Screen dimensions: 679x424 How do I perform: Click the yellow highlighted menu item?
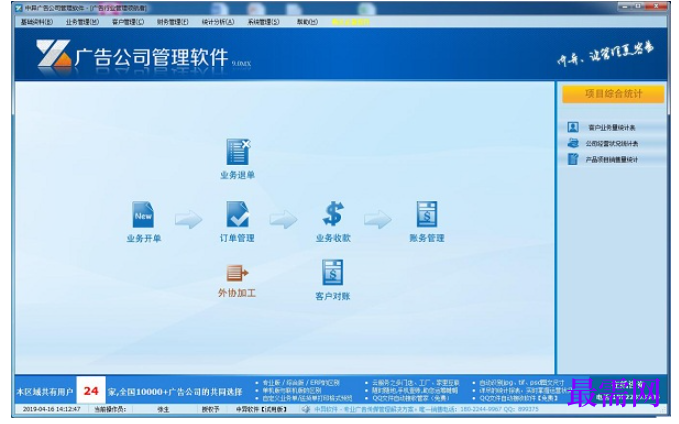[351, 22]
